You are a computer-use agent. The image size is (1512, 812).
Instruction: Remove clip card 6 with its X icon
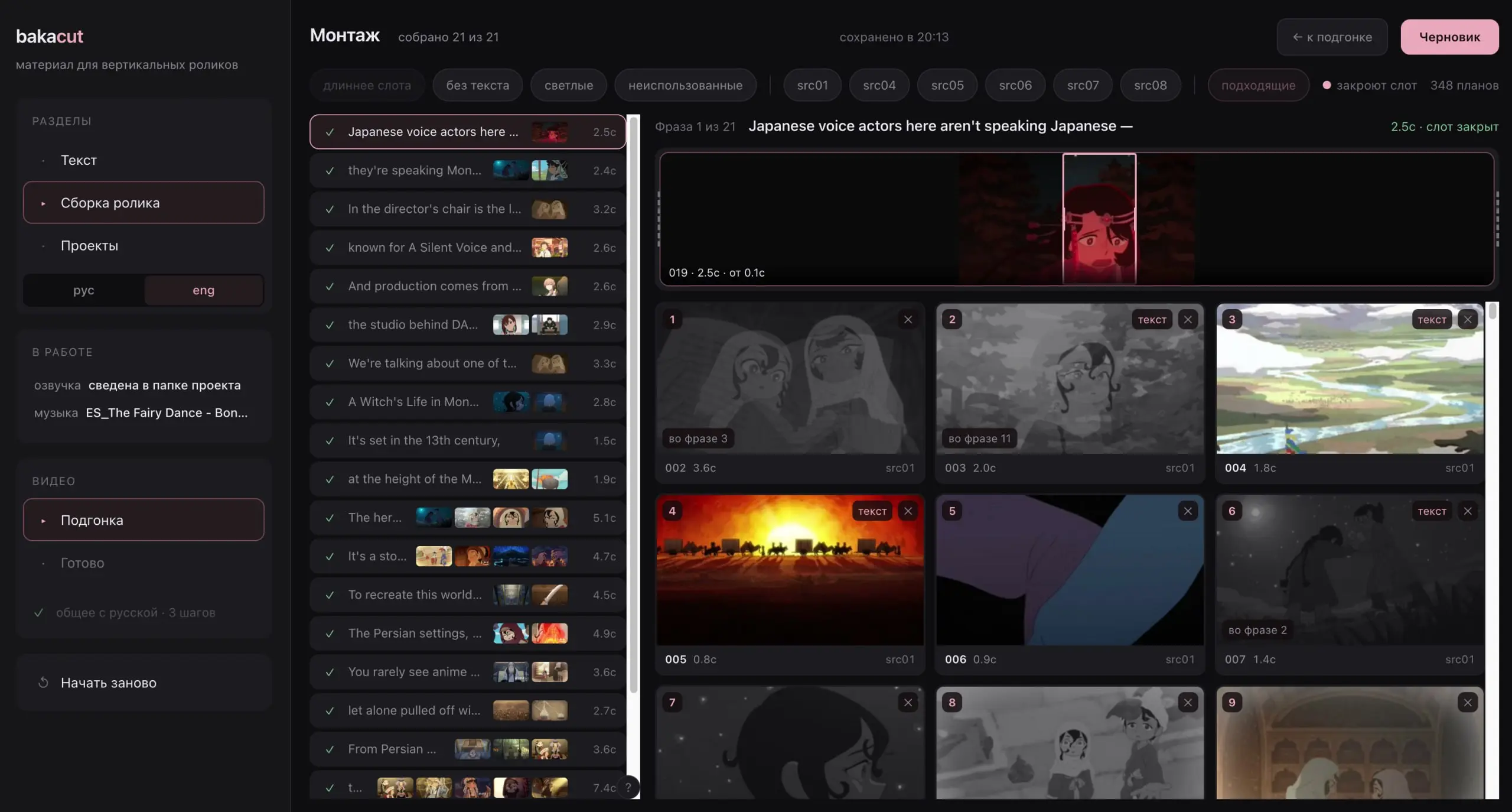(1468, 511)
